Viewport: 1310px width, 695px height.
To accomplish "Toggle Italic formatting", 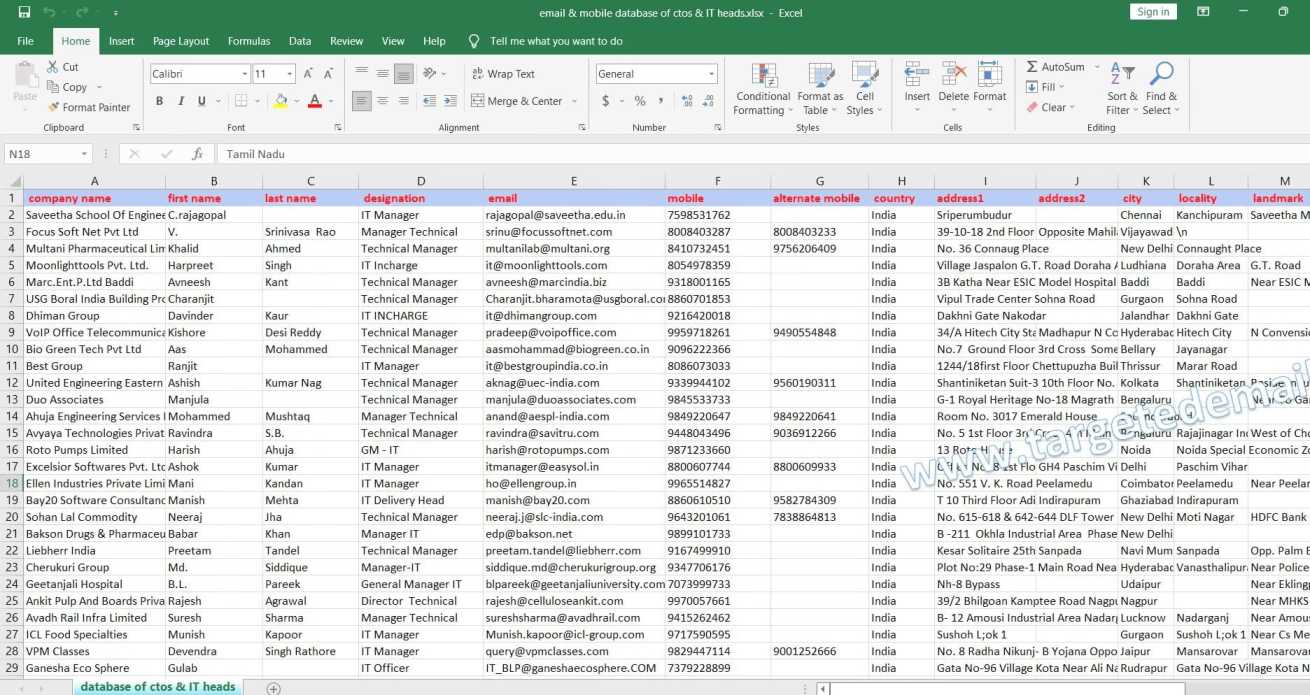I will pyautogui.click(x=181, y=101).
